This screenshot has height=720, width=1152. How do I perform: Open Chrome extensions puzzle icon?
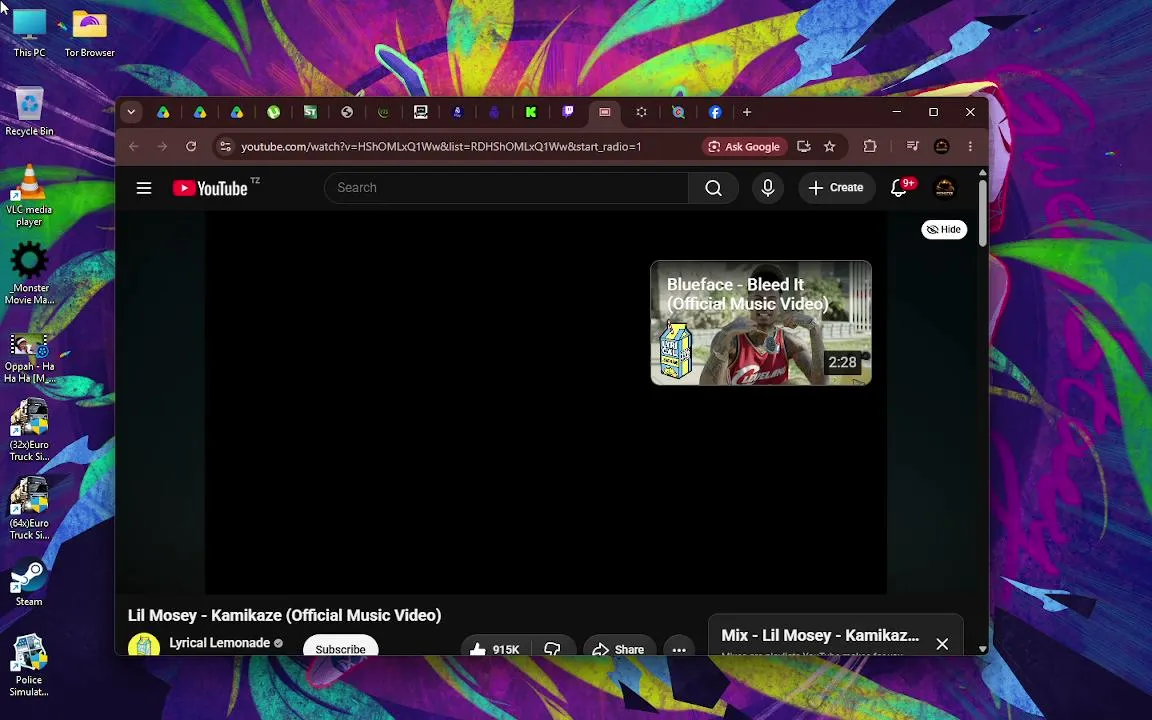[x=870, y=146]
